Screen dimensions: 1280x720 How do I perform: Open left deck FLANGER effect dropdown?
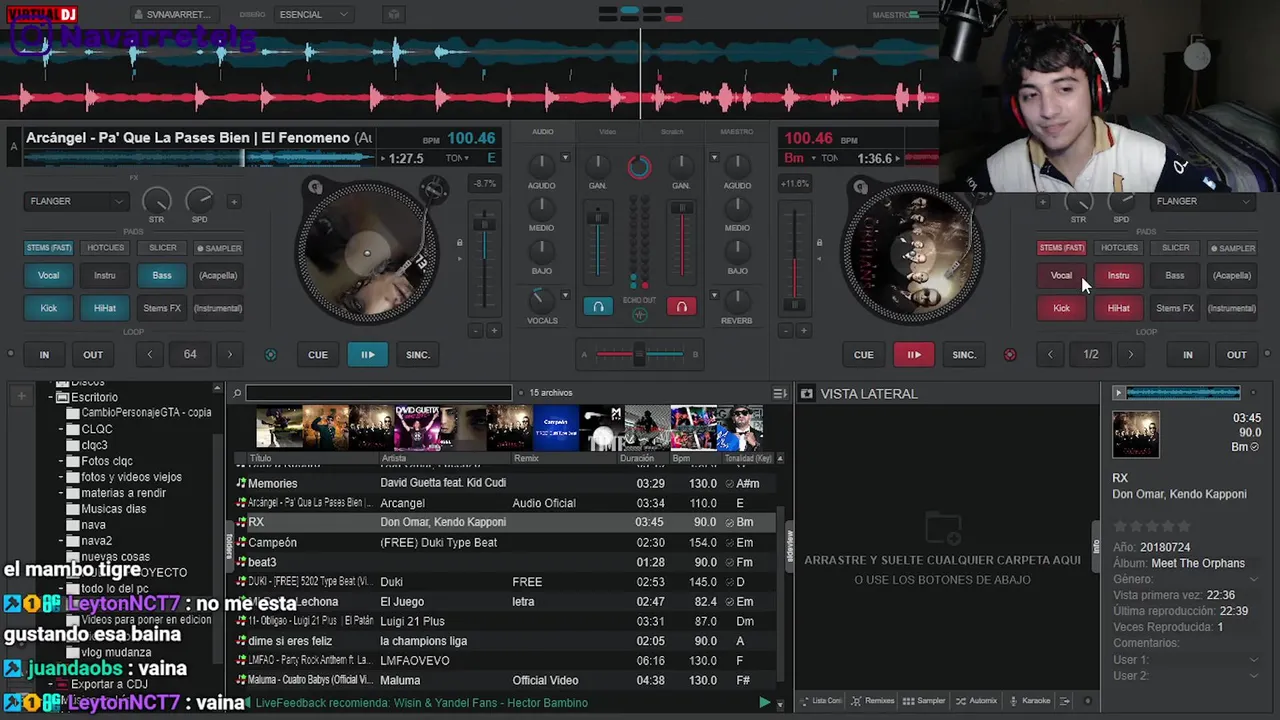75,201
